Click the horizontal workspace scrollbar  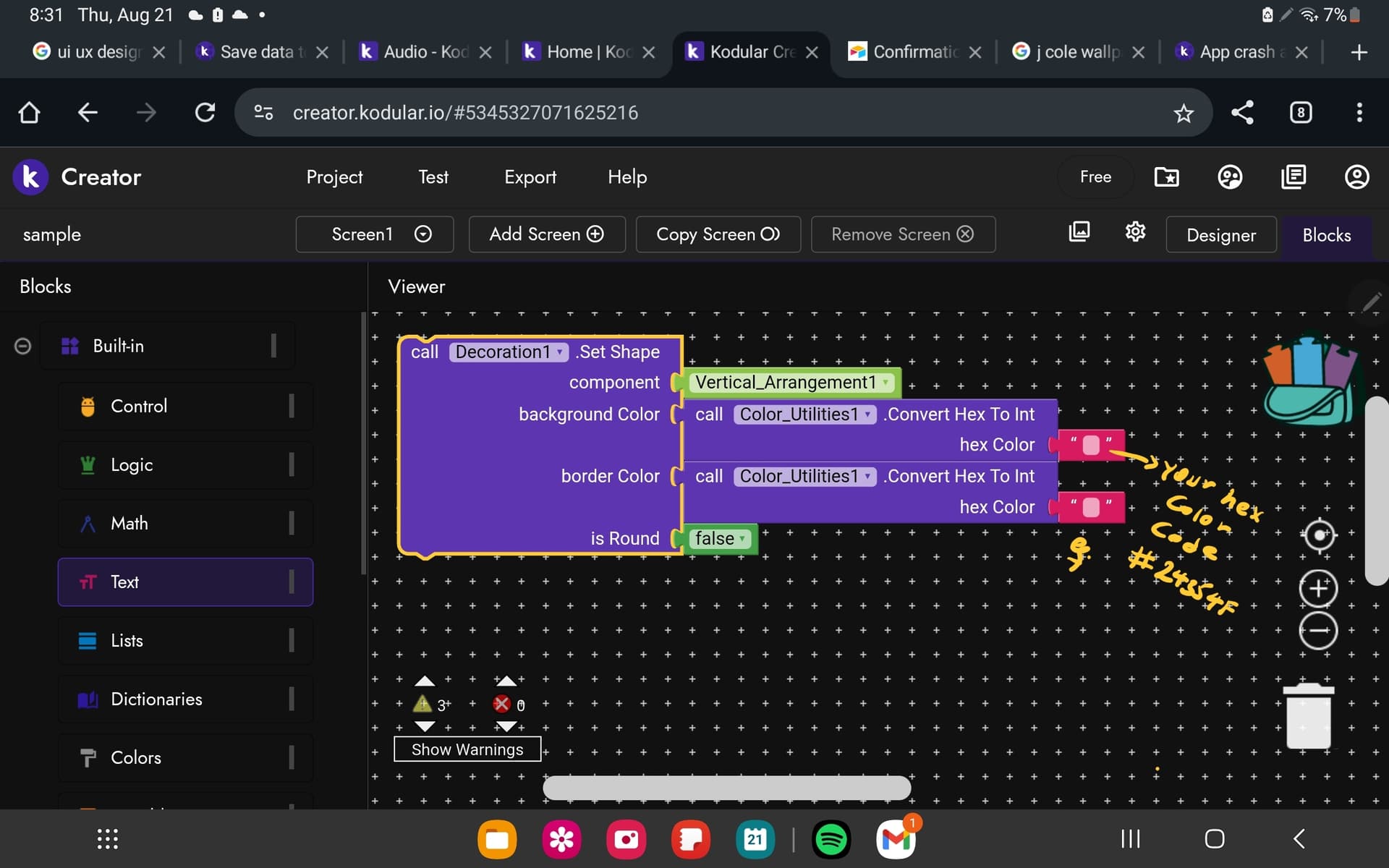(x=726, y=788)
